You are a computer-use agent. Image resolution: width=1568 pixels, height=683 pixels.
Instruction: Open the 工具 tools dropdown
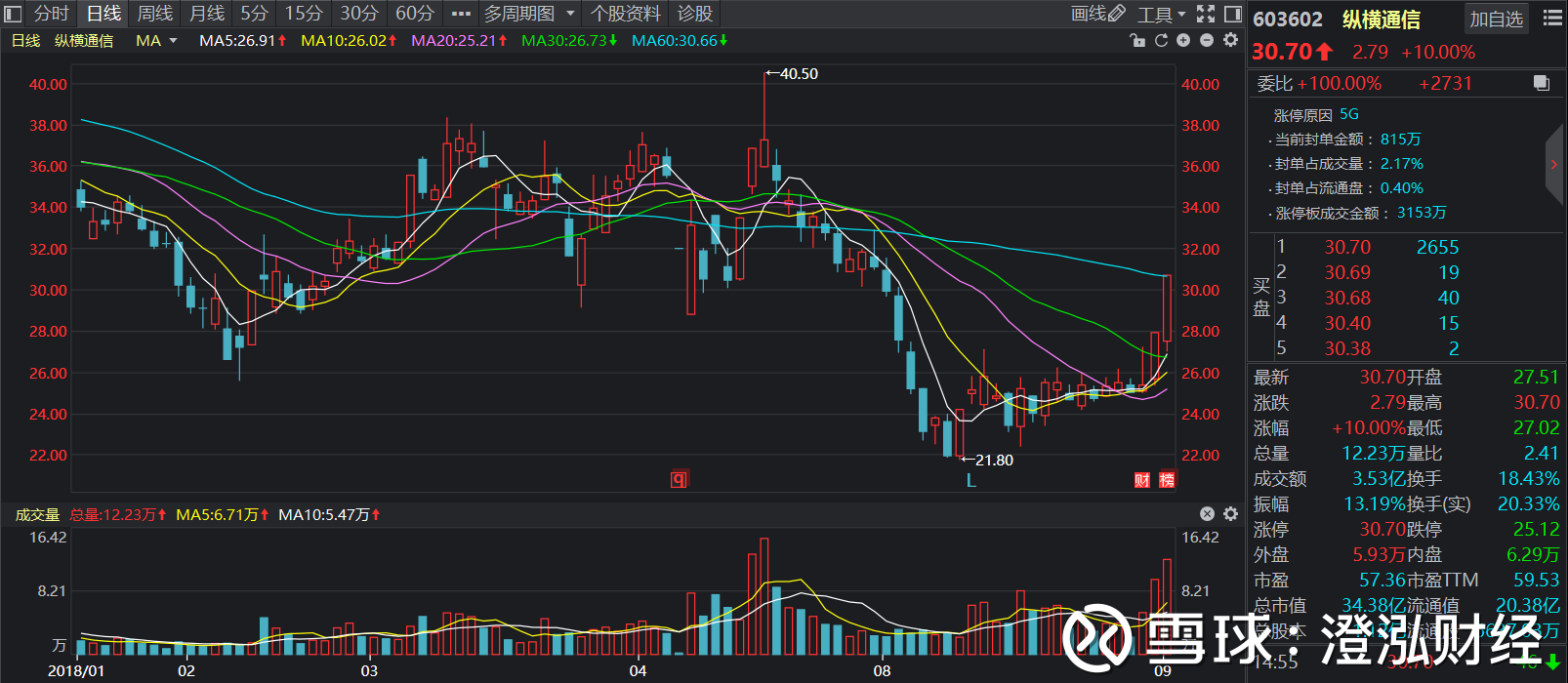click(1162, 14)
